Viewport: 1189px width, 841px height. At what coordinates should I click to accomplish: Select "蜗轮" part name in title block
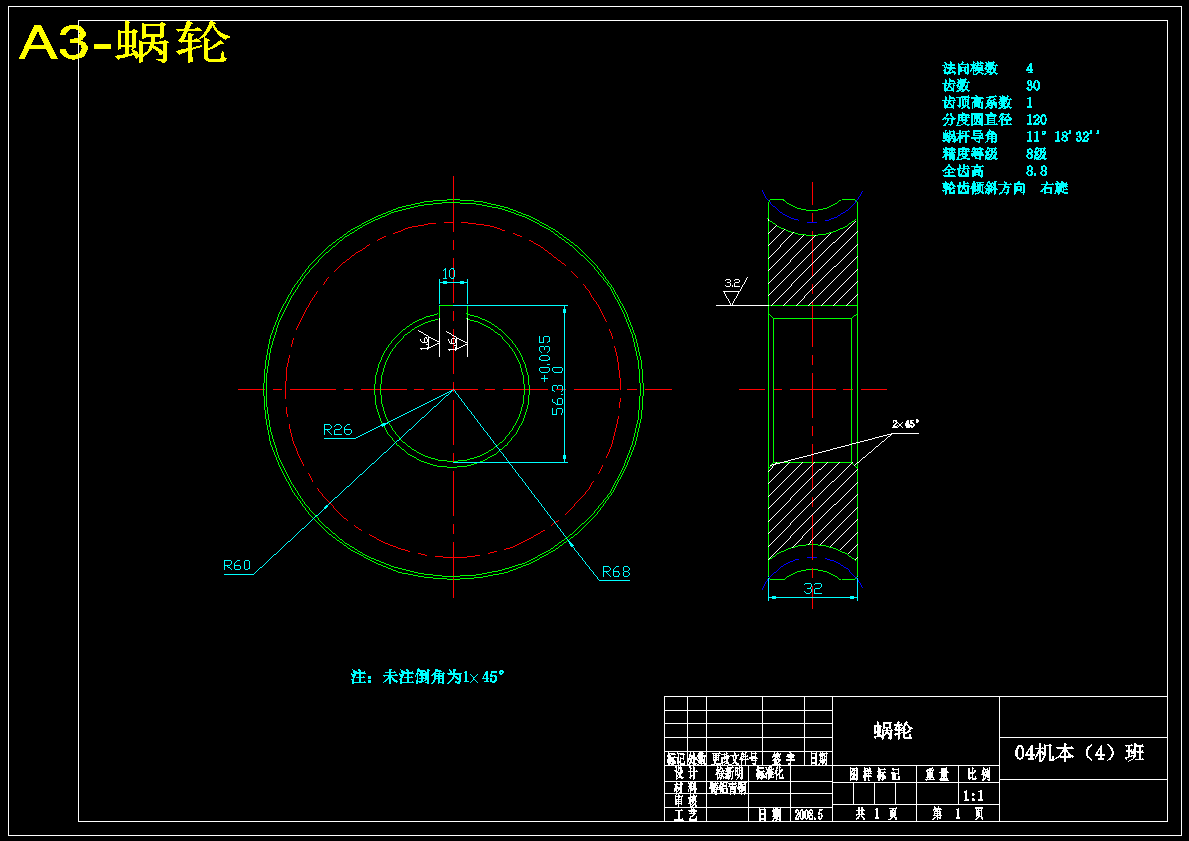point(893,730)
